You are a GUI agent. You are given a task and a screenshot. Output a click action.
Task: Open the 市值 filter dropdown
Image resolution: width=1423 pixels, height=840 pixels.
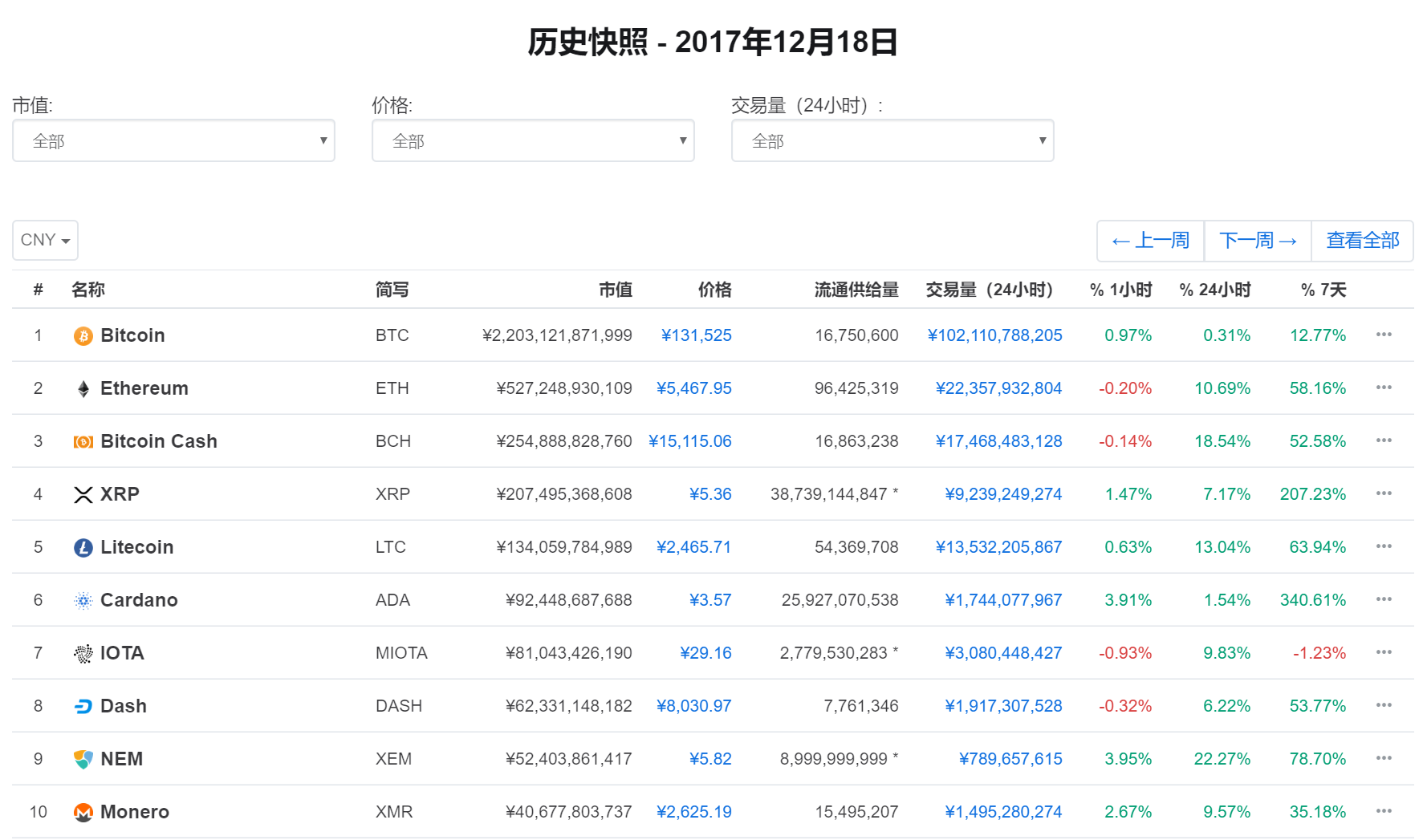click(173, 140)
